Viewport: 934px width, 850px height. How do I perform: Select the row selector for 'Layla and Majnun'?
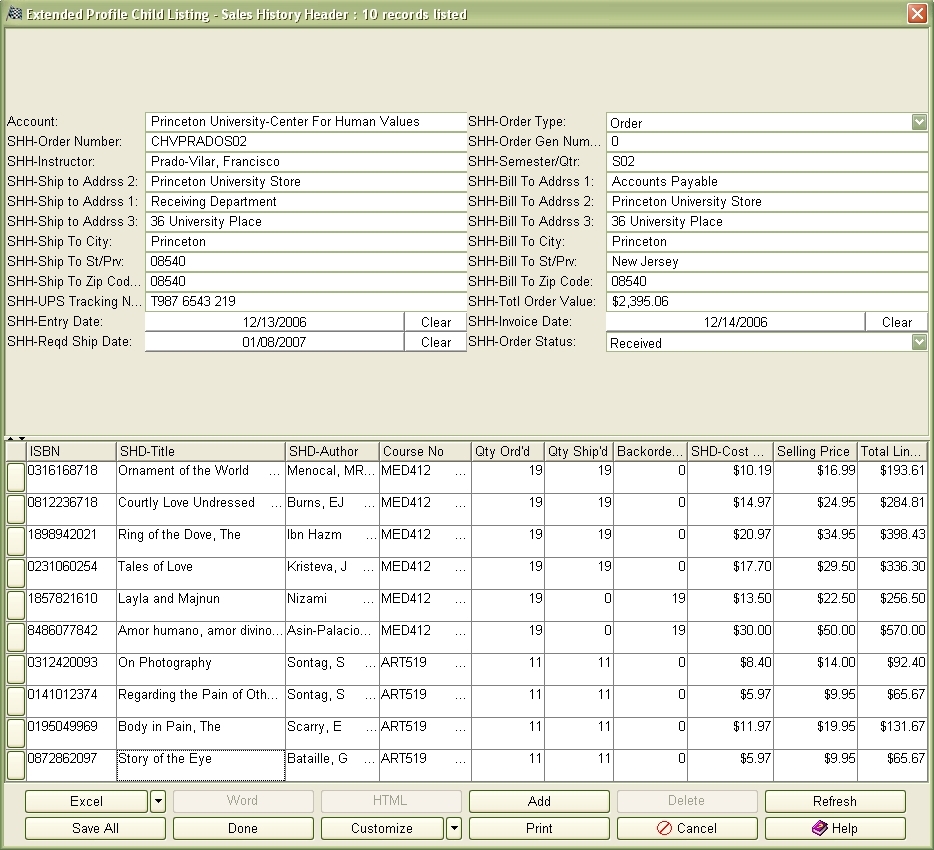point(14,604)
